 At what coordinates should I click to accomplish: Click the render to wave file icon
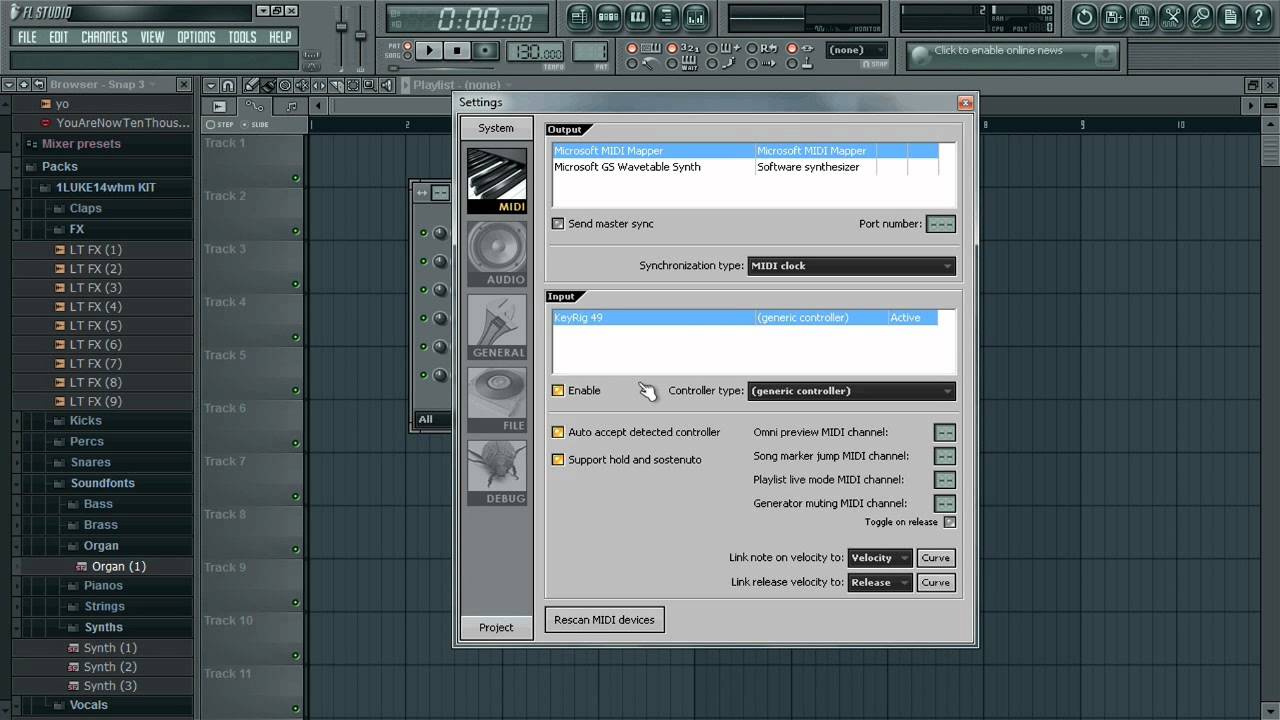(x=1142, y=17)
